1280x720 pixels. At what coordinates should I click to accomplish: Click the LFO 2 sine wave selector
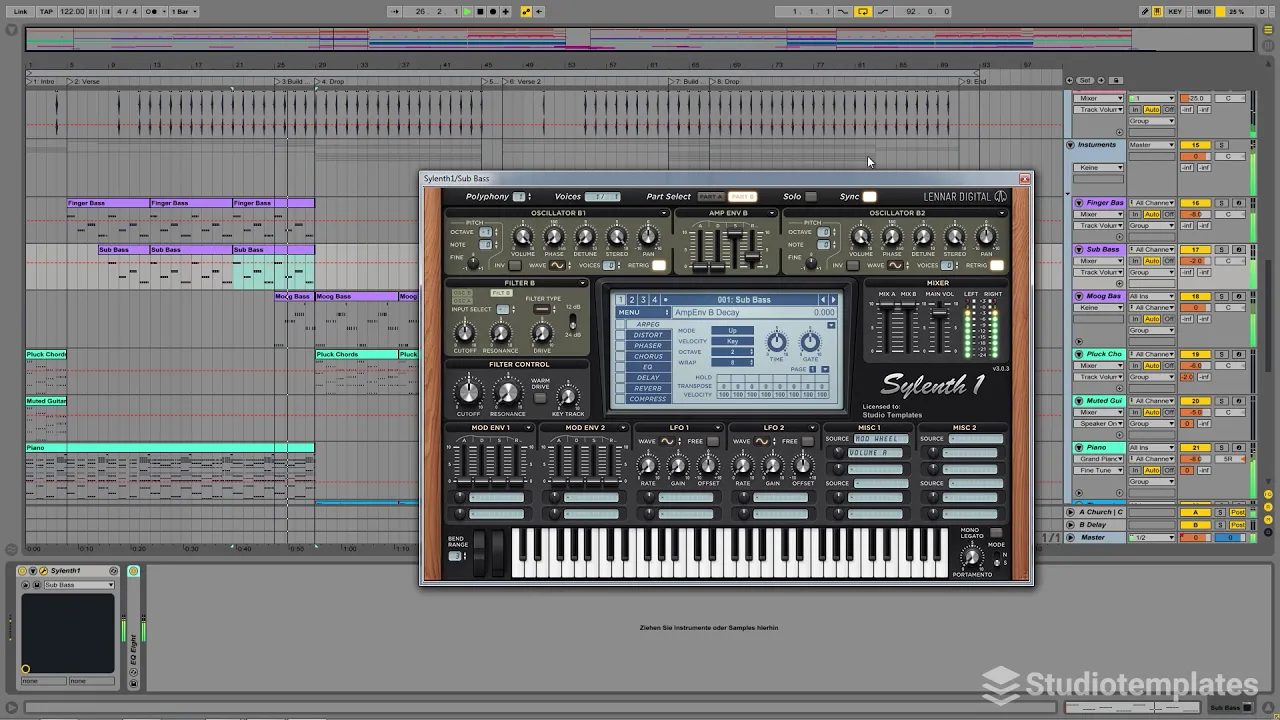click(762, 441)
